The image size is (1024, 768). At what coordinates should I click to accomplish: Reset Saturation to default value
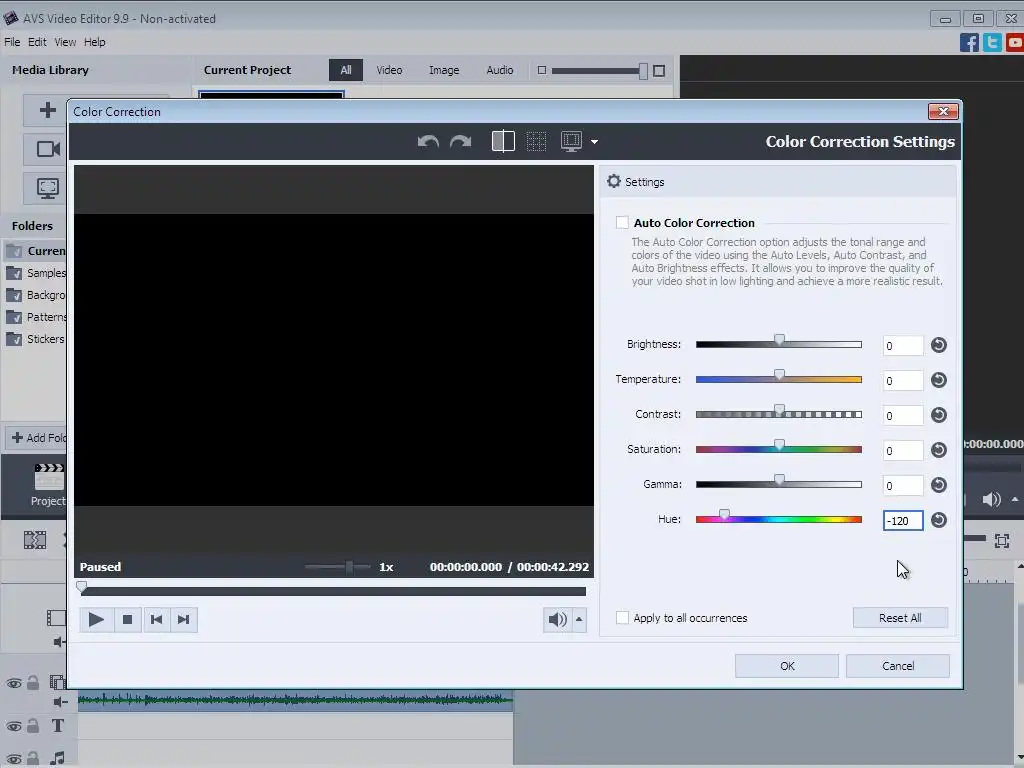point(938,450)
